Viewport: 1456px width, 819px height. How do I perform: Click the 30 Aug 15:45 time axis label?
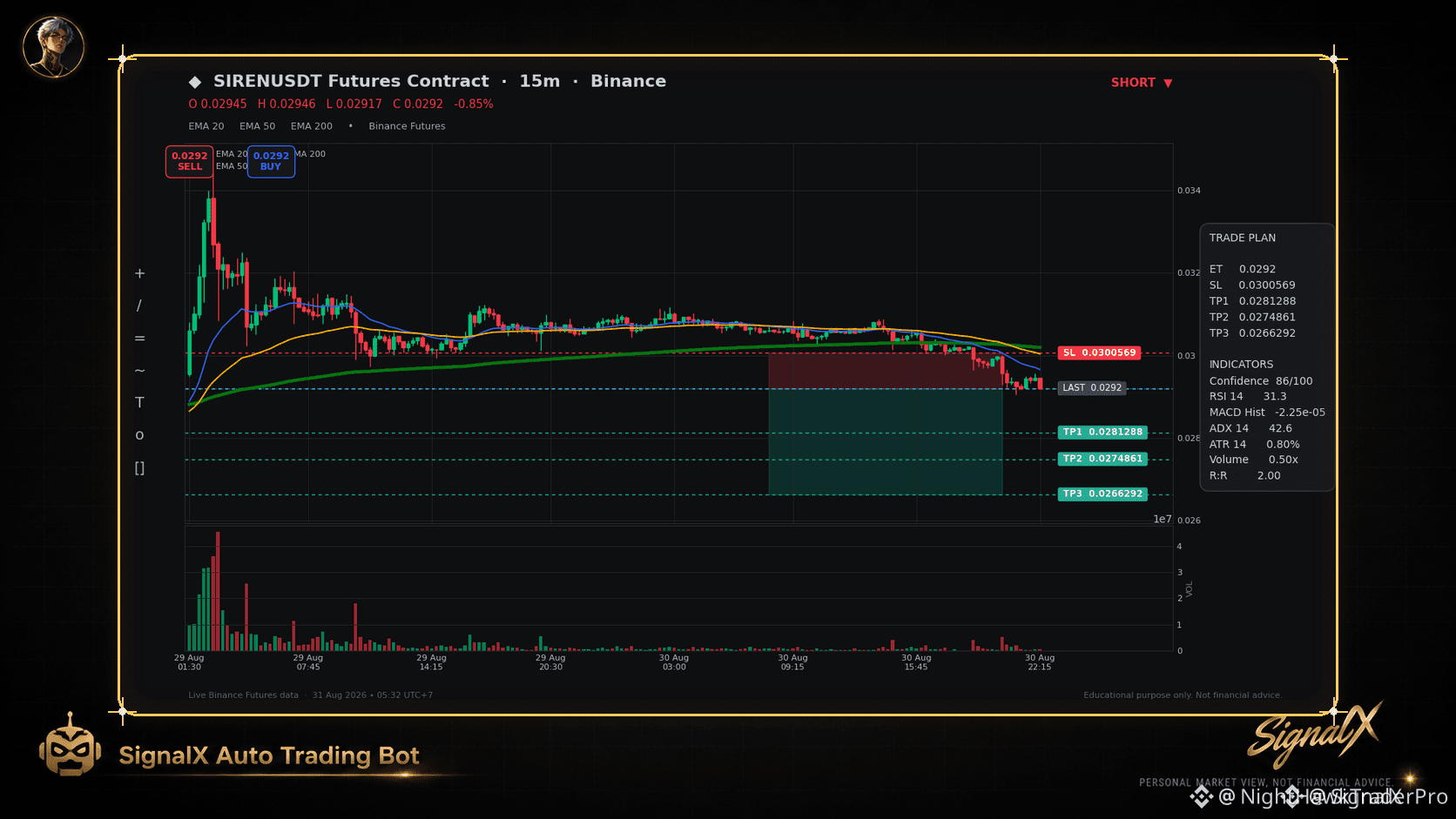(916, 662)
